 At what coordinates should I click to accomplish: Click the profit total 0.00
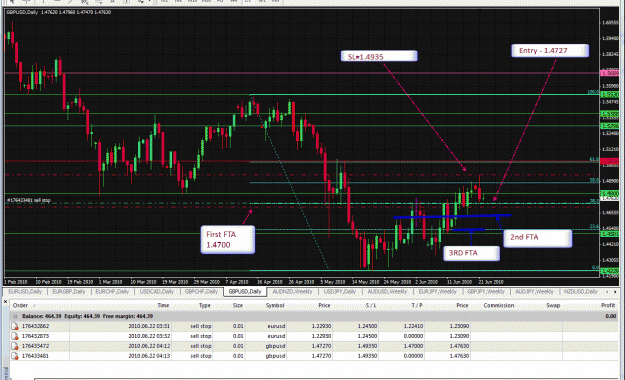coord(611,316)
